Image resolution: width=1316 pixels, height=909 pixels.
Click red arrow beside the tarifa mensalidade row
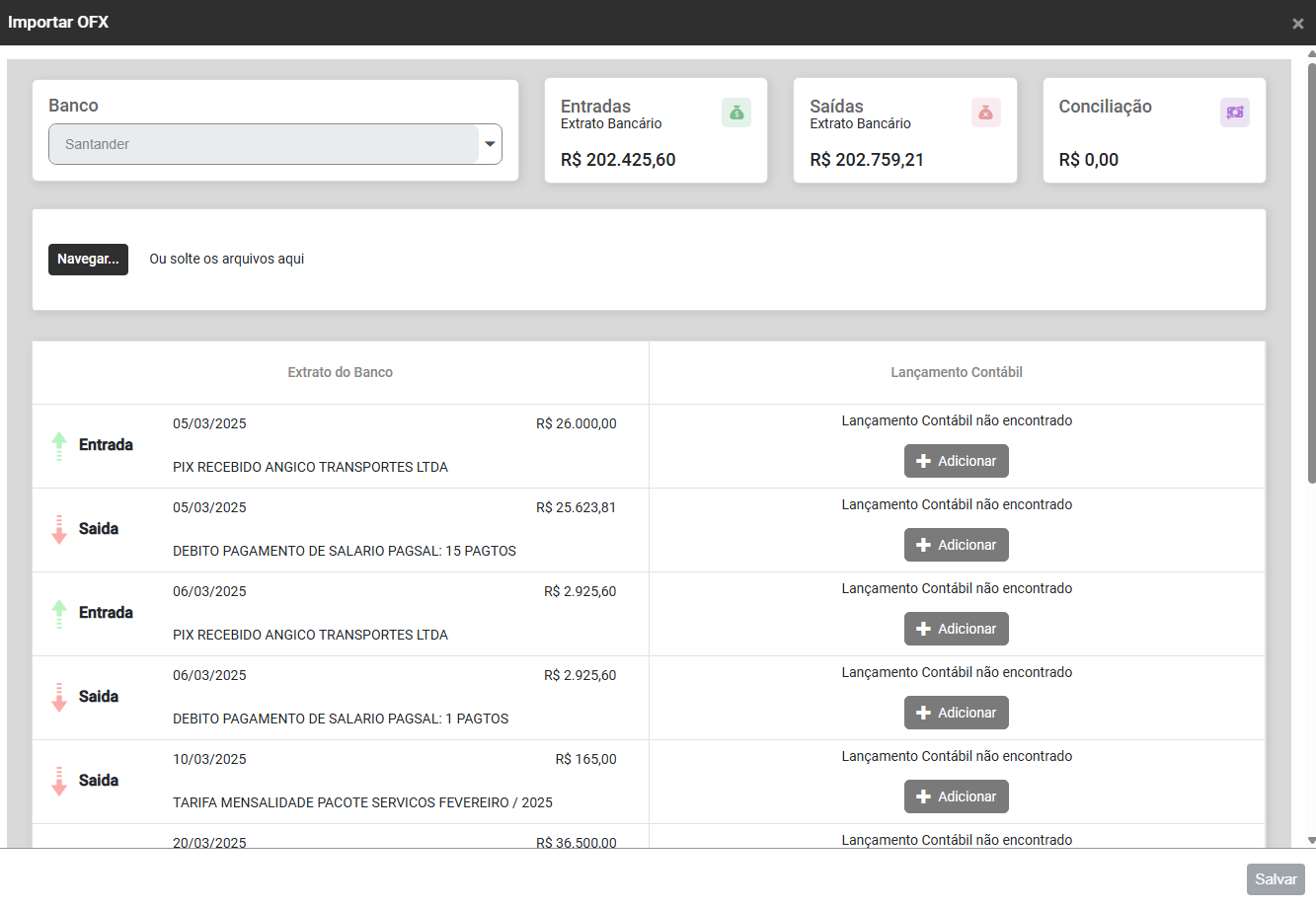click(x=59, y=782)
